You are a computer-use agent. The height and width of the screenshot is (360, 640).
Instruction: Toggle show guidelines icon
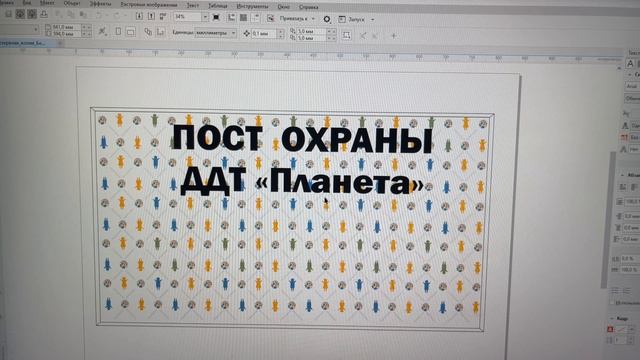tap(256, 18)
